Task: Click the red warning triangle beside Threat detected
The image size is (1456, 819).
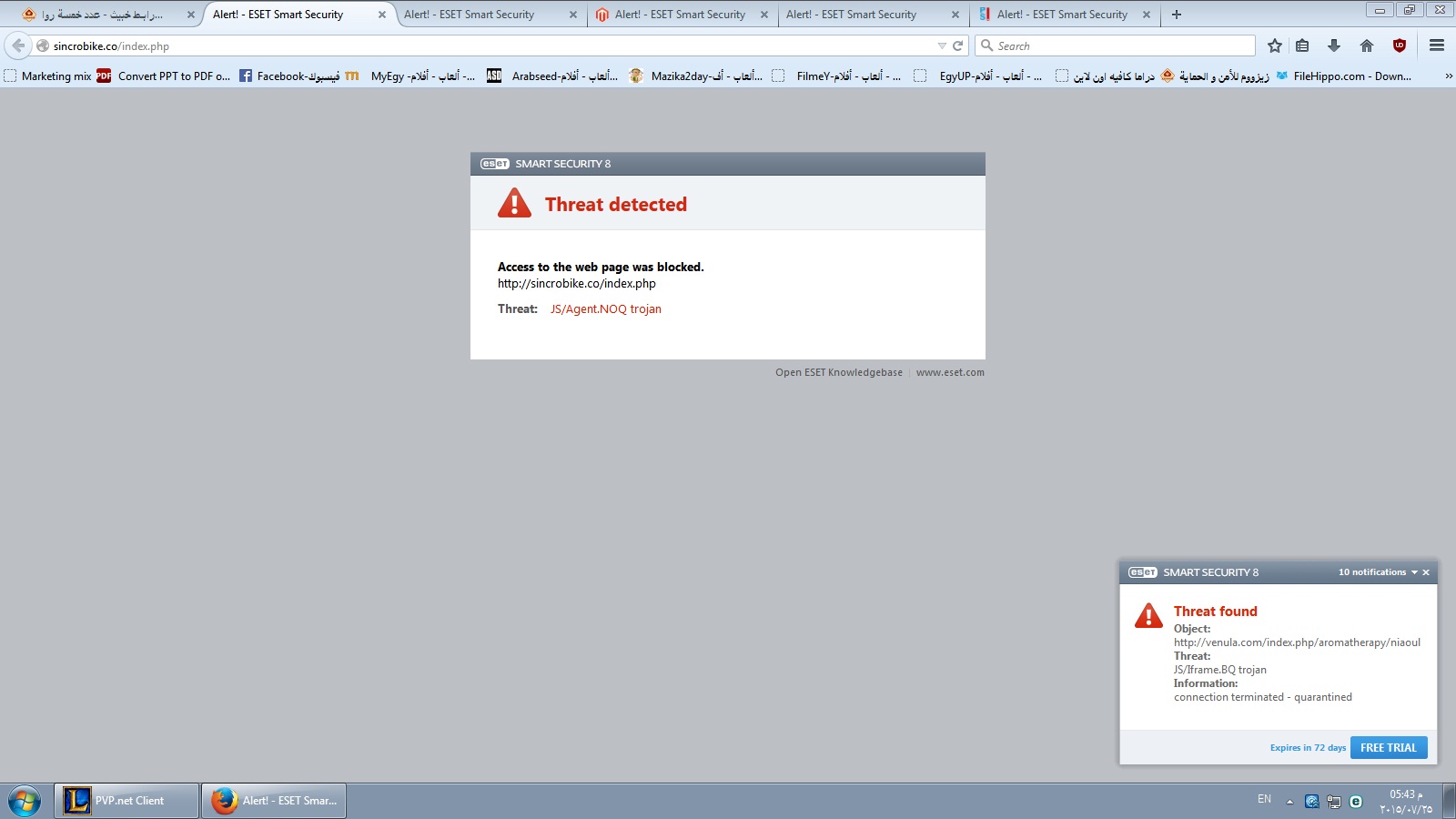Action: pos(514,203)
